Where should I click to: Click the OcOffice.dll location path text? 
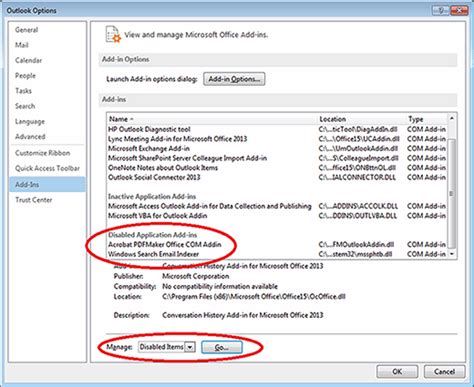click(x=254, y=297)
